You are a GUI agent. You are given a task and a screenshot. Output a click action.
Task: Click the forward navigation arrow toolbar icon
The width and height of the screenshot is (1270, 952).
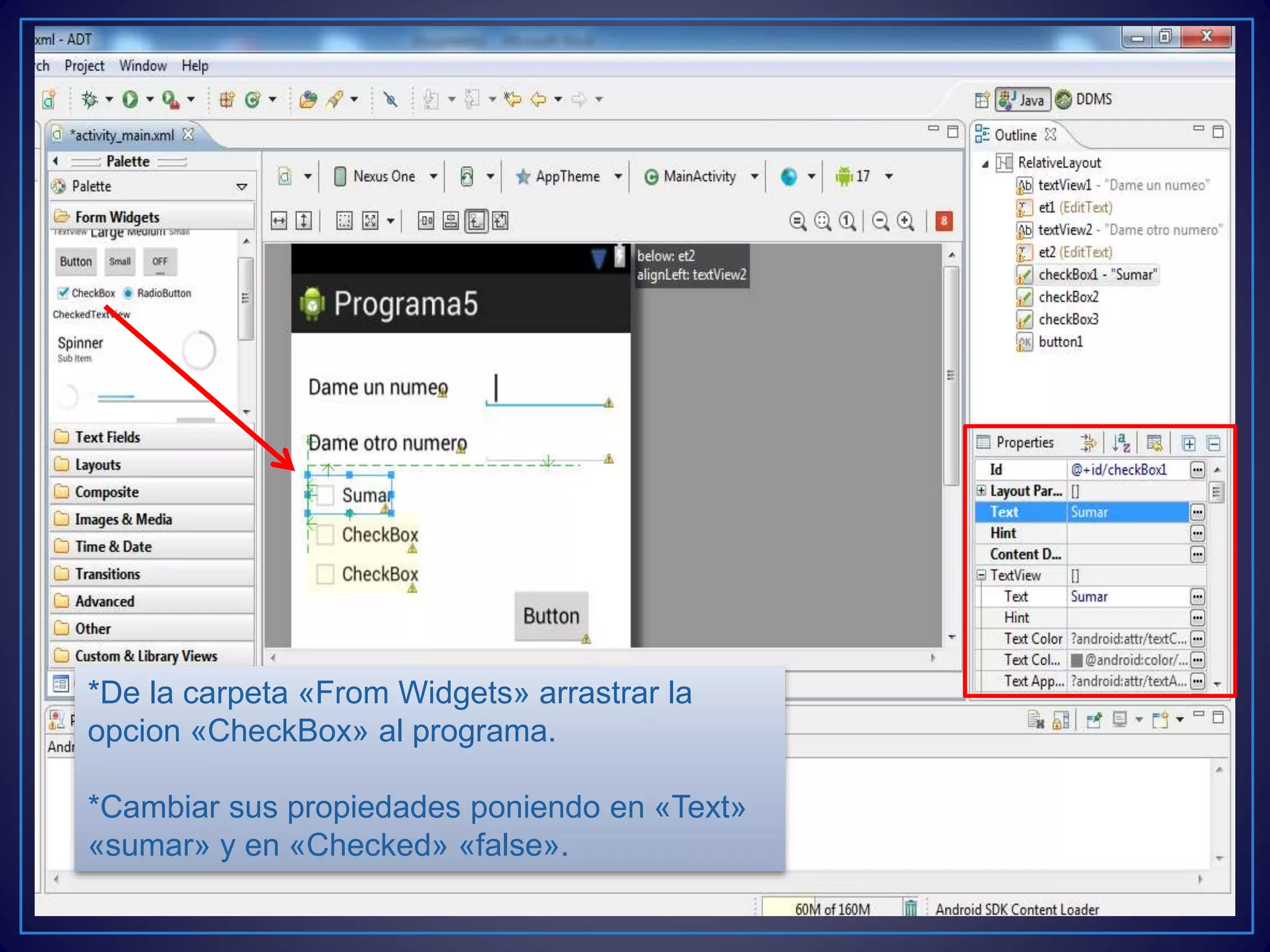579,99
